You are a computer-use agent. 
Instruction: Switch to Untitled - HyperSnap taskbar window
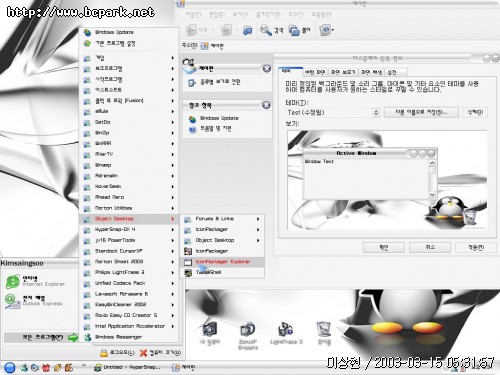click(x=127, y=367)
